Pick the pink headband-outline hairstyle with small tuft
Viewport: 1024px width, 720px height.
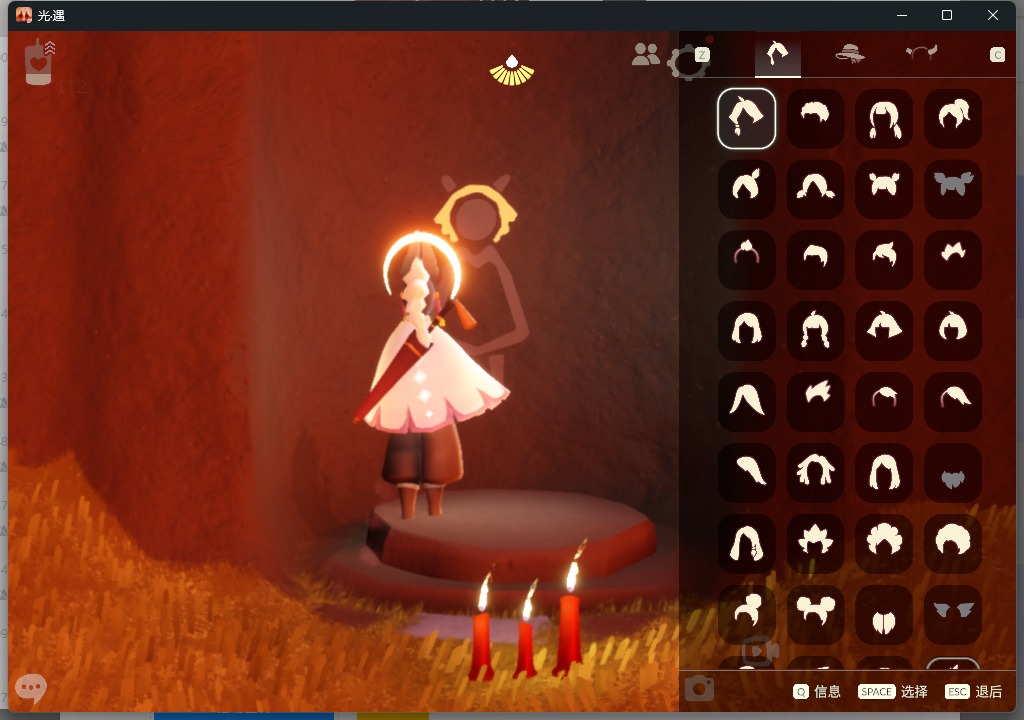click(746, 260)
